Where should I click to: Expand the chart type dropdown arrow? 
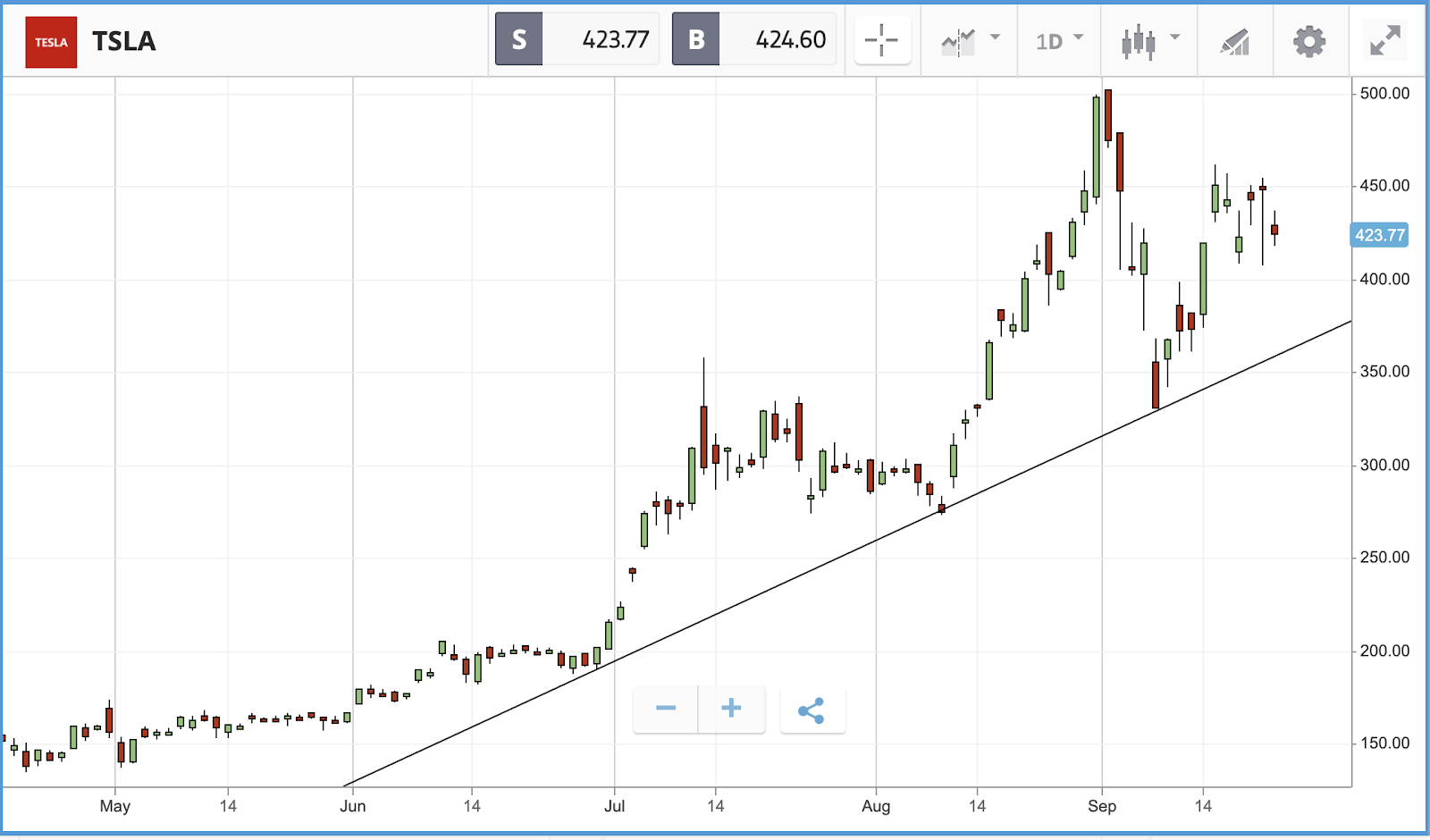click(1174, 38)
